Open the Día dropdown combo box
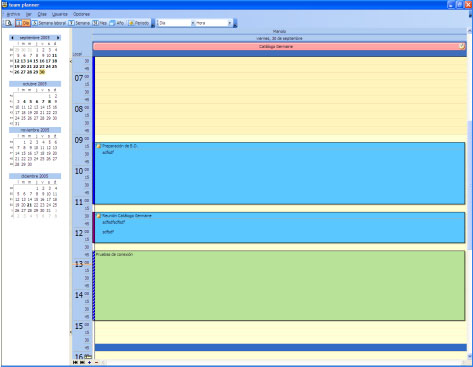This screenshot has height=367, width=473. pos(176,23)
